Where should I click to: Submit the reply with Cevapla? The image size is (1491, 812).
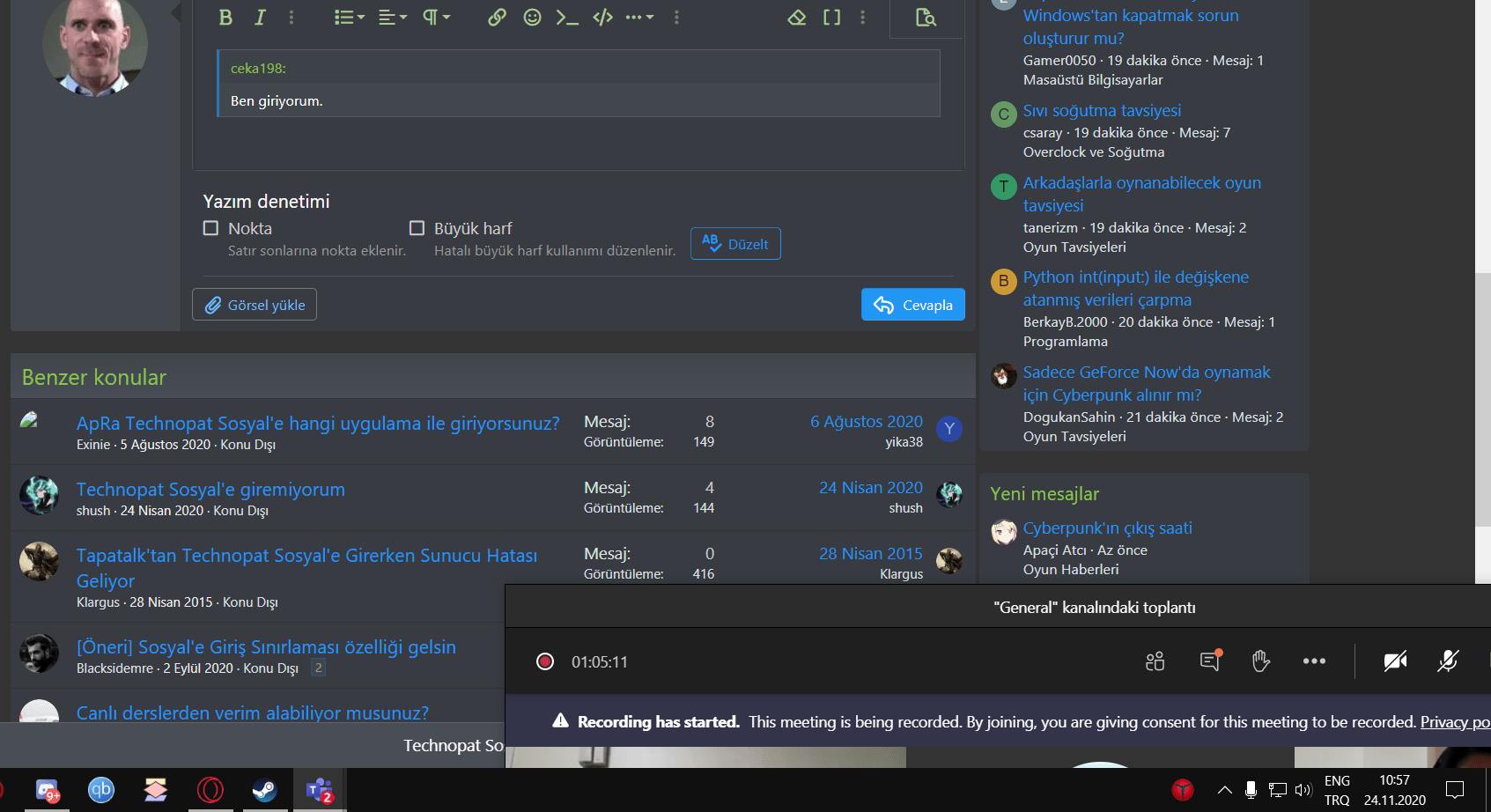tap(913, 305)
